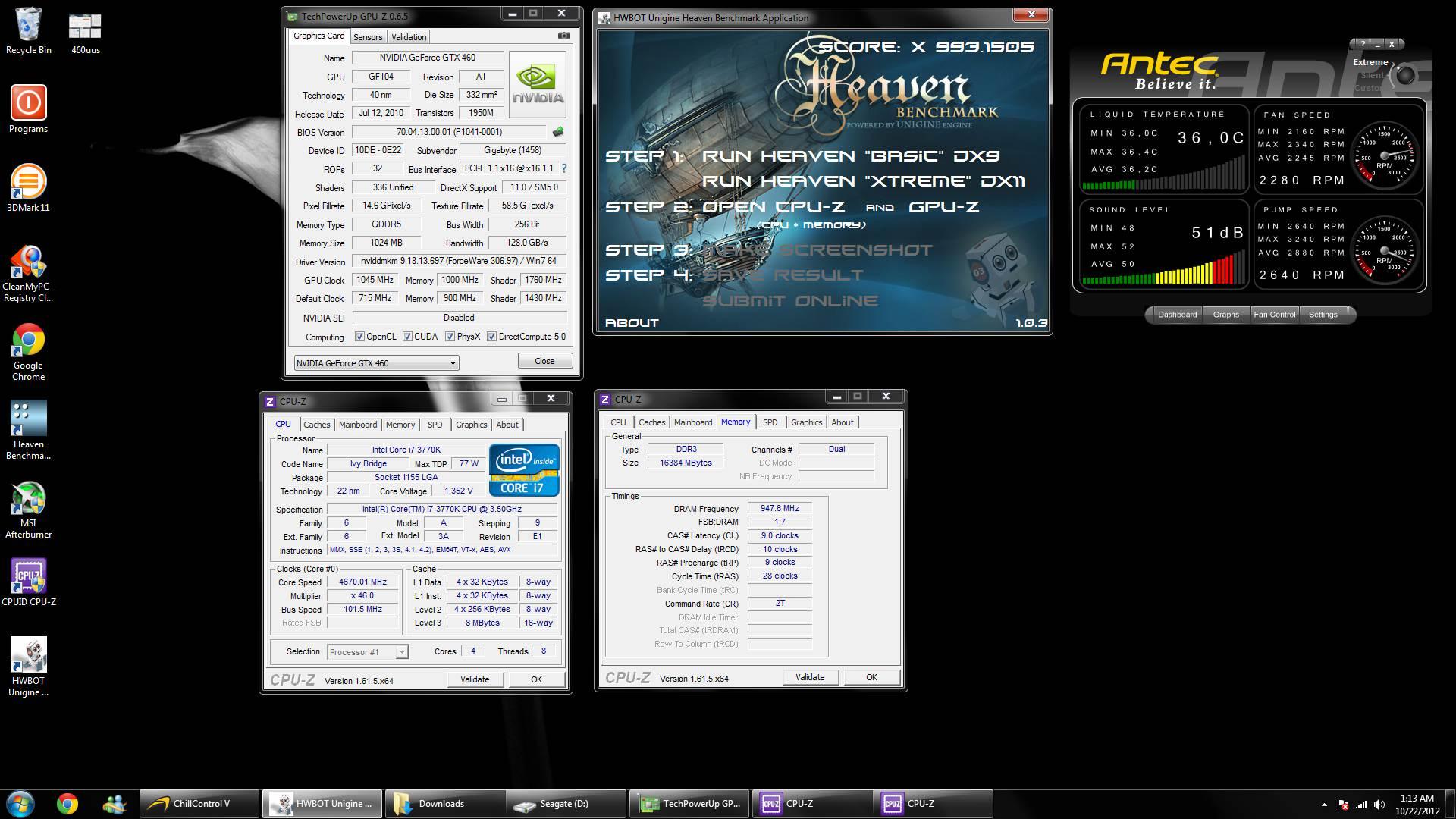Viewport: 1456px width, 819px height.
Task: Switch to the Validation tab in GPU-Z
Action: (x=409, y=37)
